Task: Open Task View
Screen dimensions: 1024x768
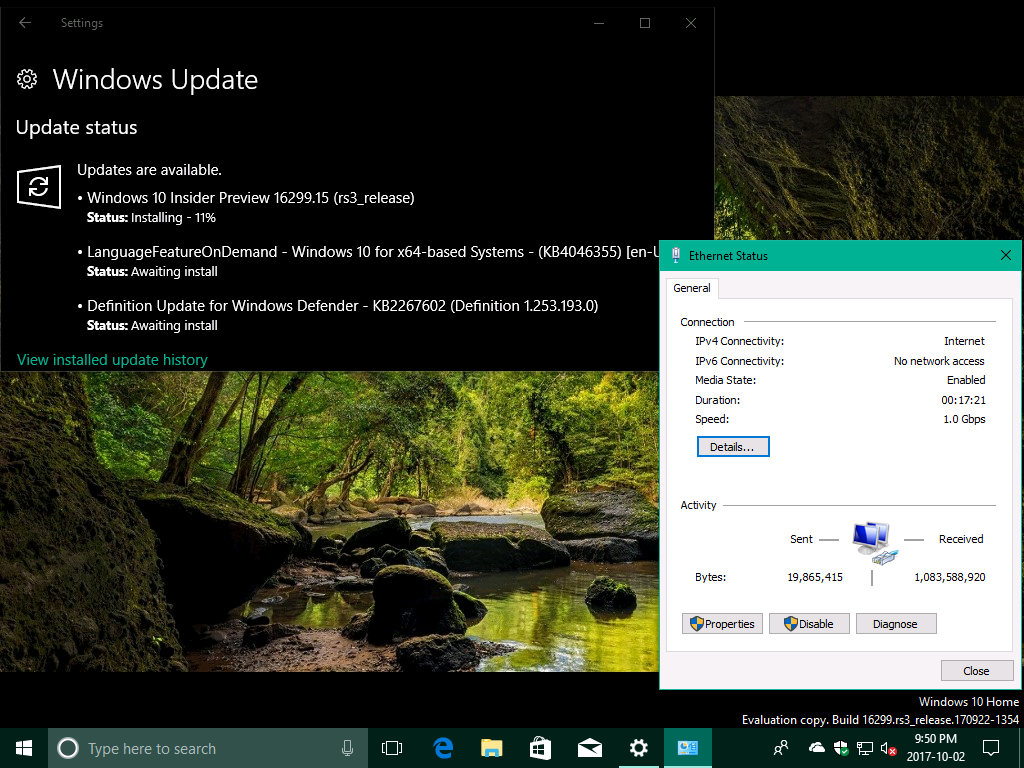Action: pyautogui.click(x=392, y=748)
